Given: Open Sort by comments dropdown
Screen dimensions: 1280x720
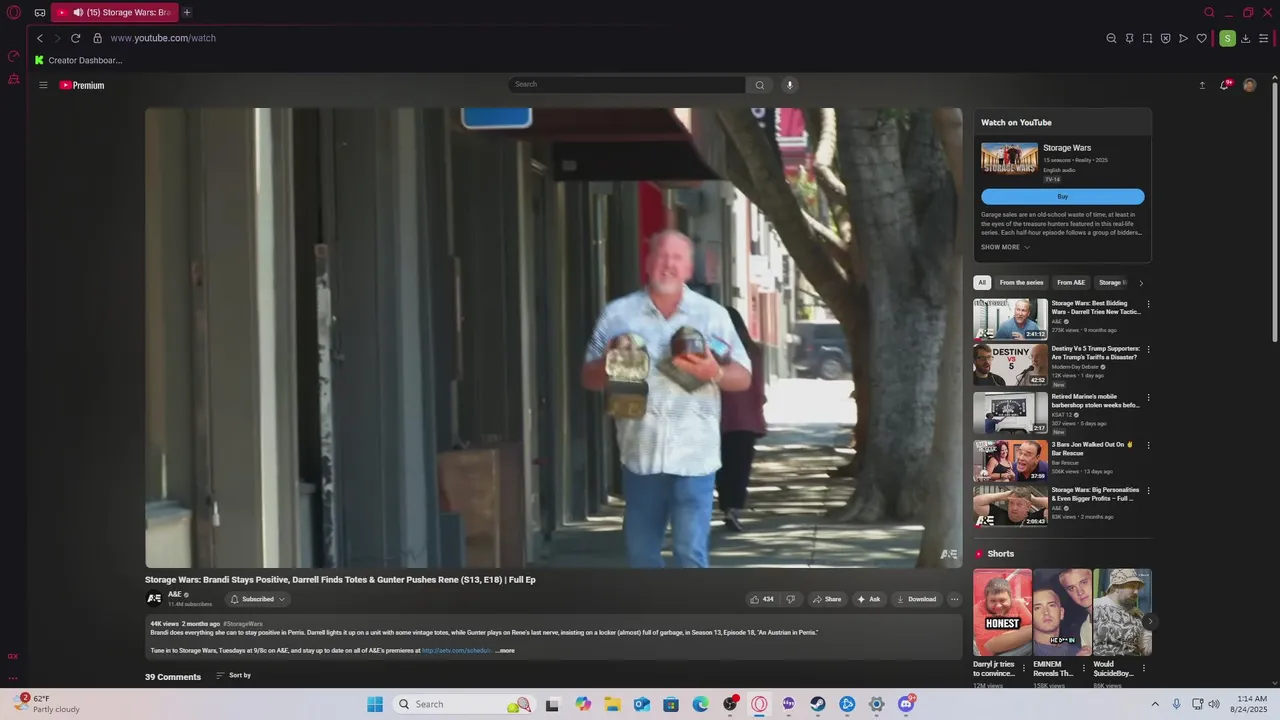Looking at the screenshot, I should click(233, 676).
